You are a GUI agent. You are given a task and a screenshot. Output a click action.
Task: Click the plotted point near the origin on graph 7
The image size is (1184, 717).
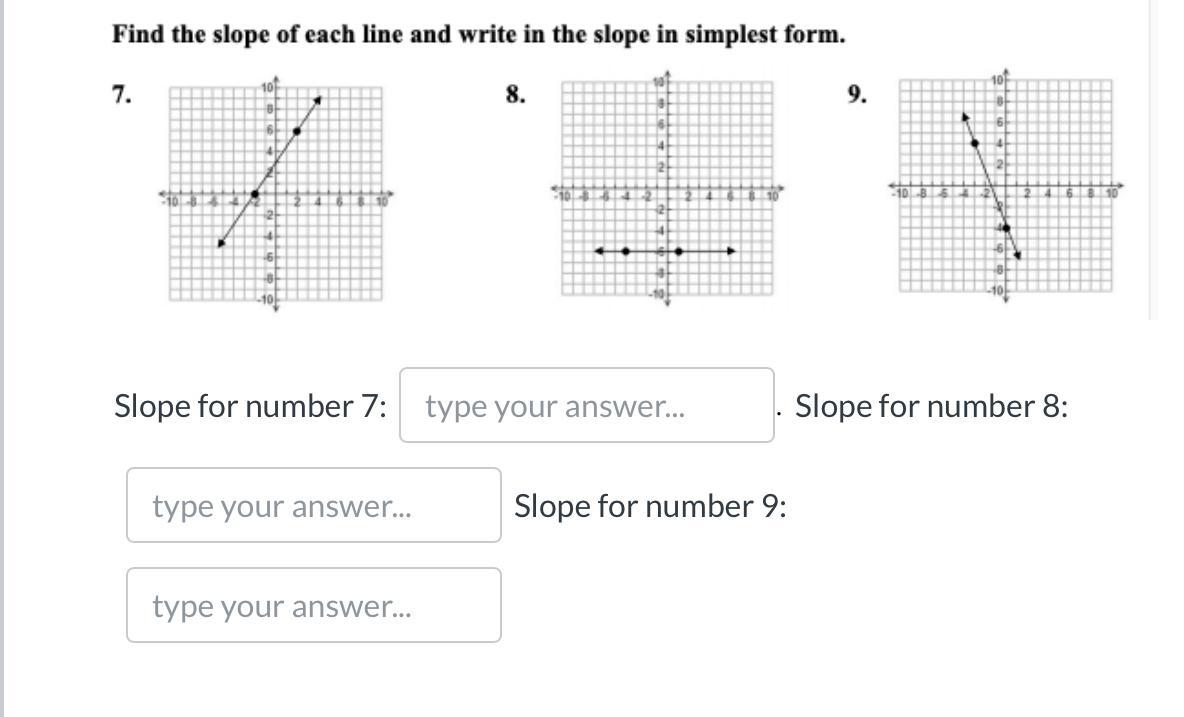click(x=255, y=194)
